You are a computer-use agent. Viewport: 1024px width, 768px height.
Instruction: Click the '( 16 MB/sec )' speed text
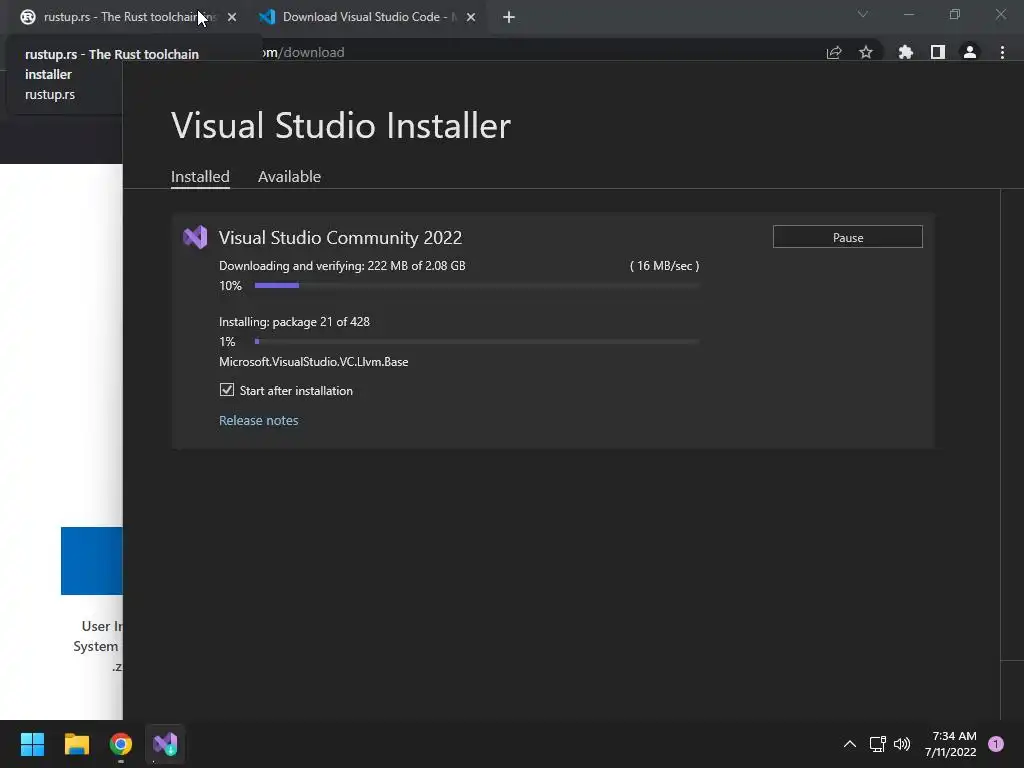pyautogui.click(x=664, y=266)
